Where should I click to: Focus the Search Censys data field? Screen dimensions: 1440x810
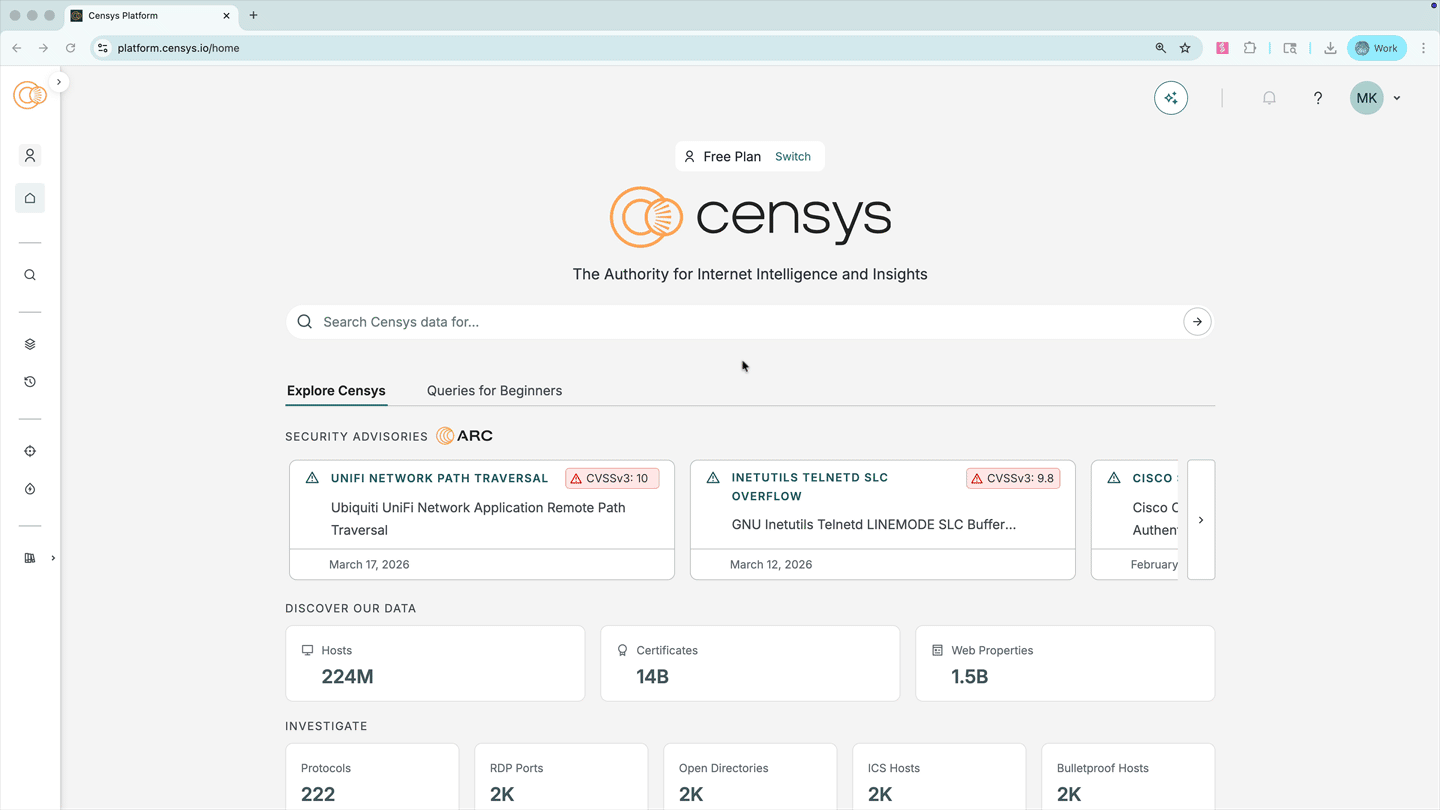pos(750,322)
